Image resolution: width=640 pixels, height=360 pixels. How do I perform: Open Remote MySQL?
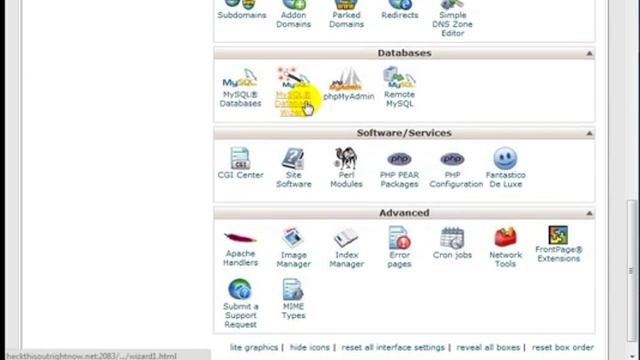pos(400,87)
